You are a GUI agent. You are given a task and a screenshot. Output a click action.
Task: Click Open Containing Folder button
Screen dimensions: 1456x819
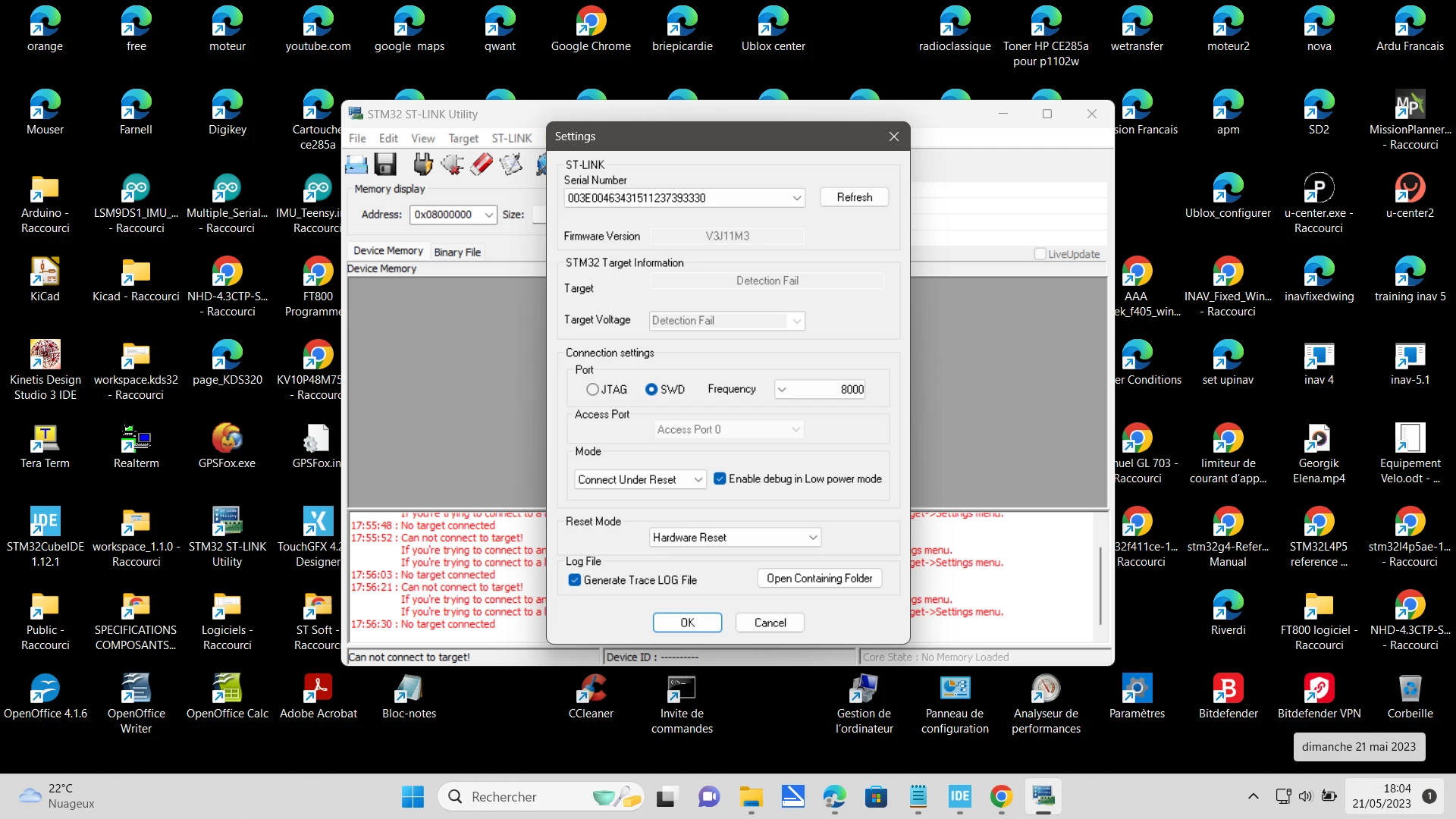(x=819, y=578)
